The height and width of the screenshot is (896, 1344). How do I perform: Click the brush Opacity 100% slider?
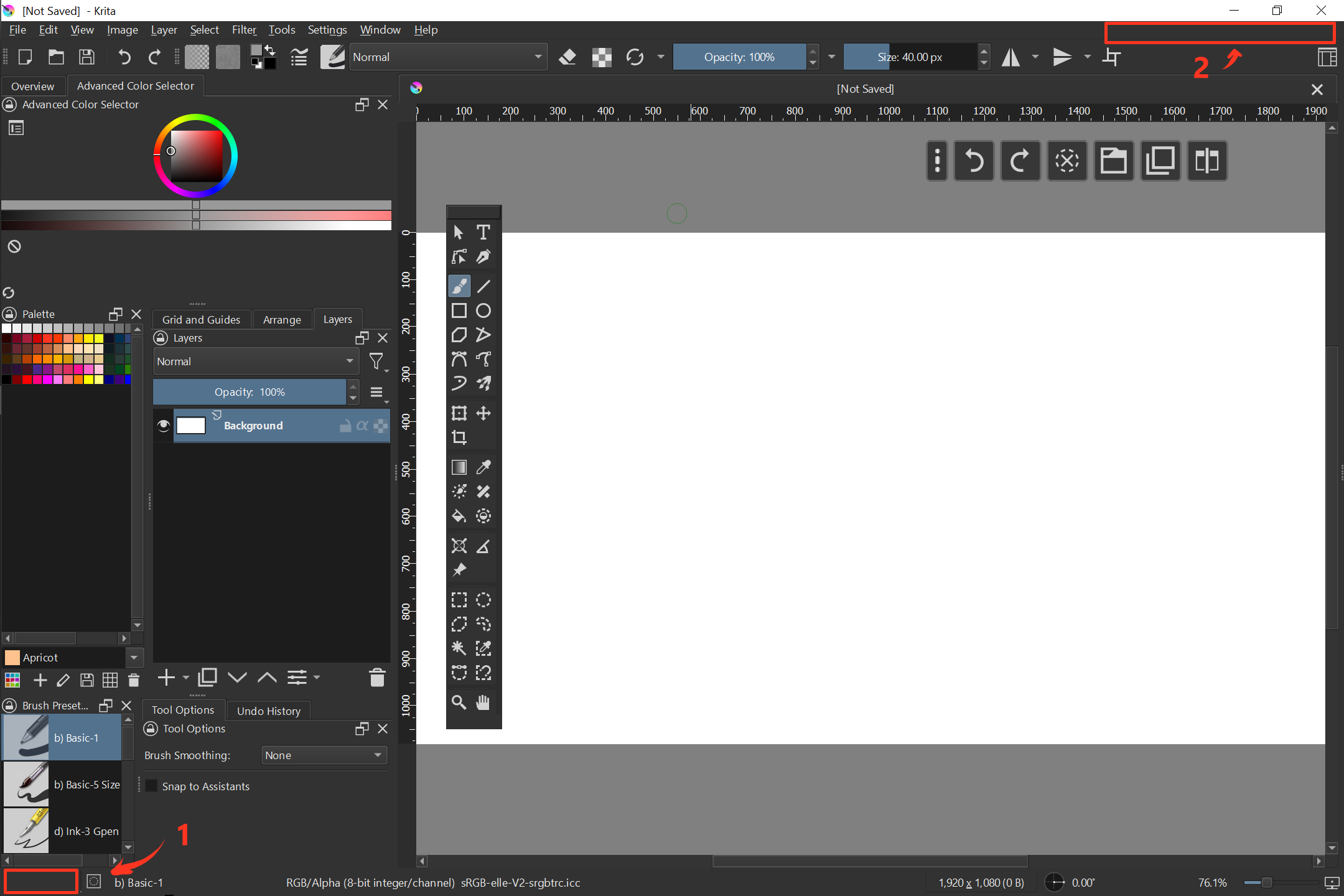point(739,57)
